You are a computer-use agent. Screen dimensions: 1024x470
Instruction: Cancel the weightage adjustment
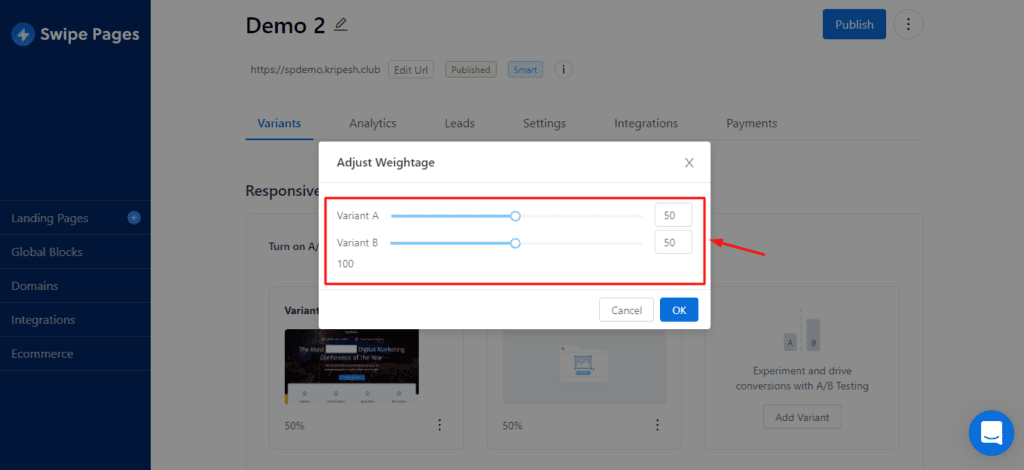pos(626,310)
